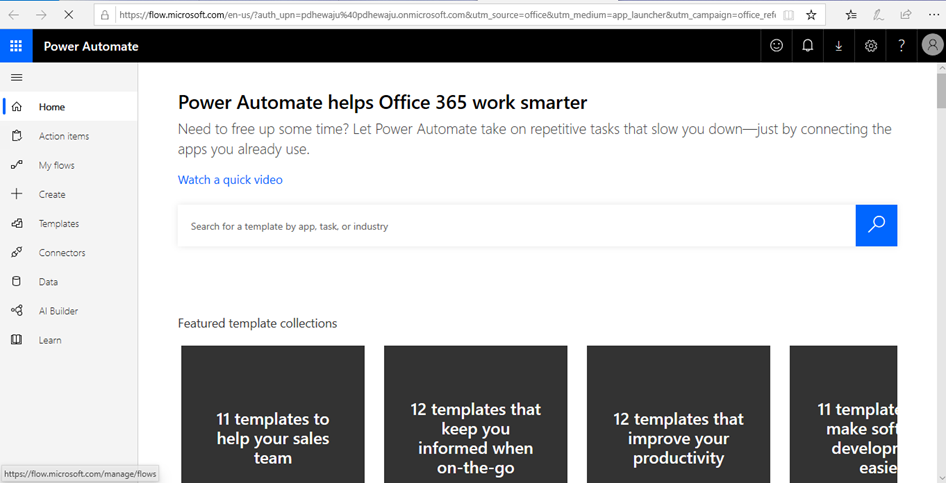Click the Power Automate header title

click(91, 46)
